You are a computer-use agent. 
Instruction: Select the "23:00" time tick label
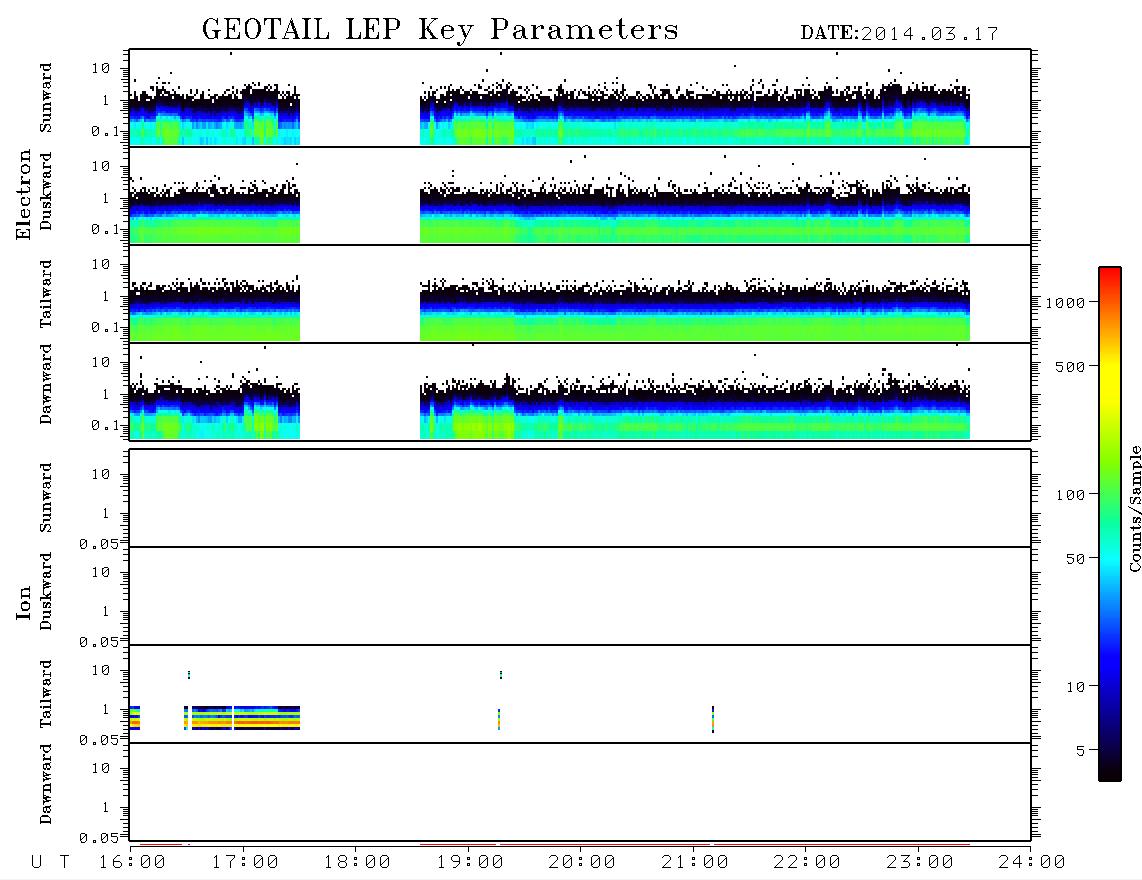(919, 863)
